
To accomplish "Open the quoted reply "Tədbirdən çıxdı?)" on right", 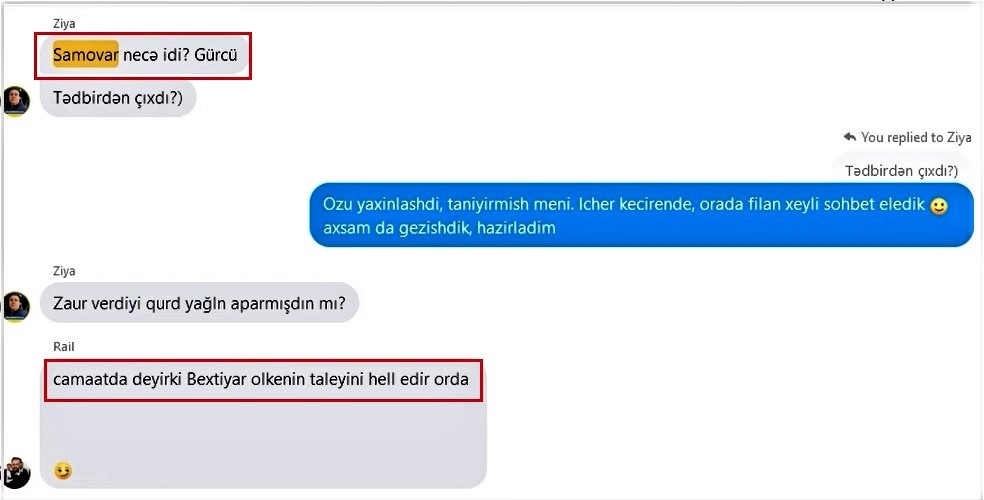I will 901,170.
